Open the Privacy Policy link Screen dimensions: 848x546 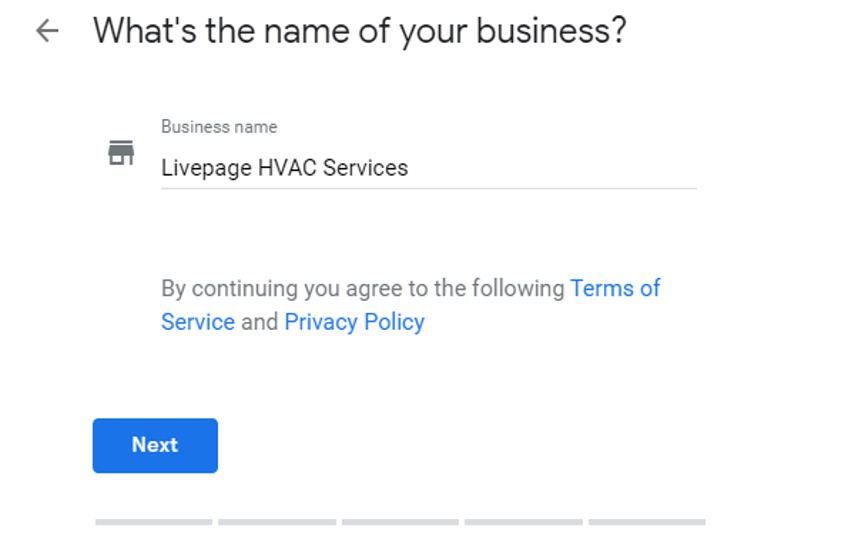pyautogui.click(x=355, y=322)
